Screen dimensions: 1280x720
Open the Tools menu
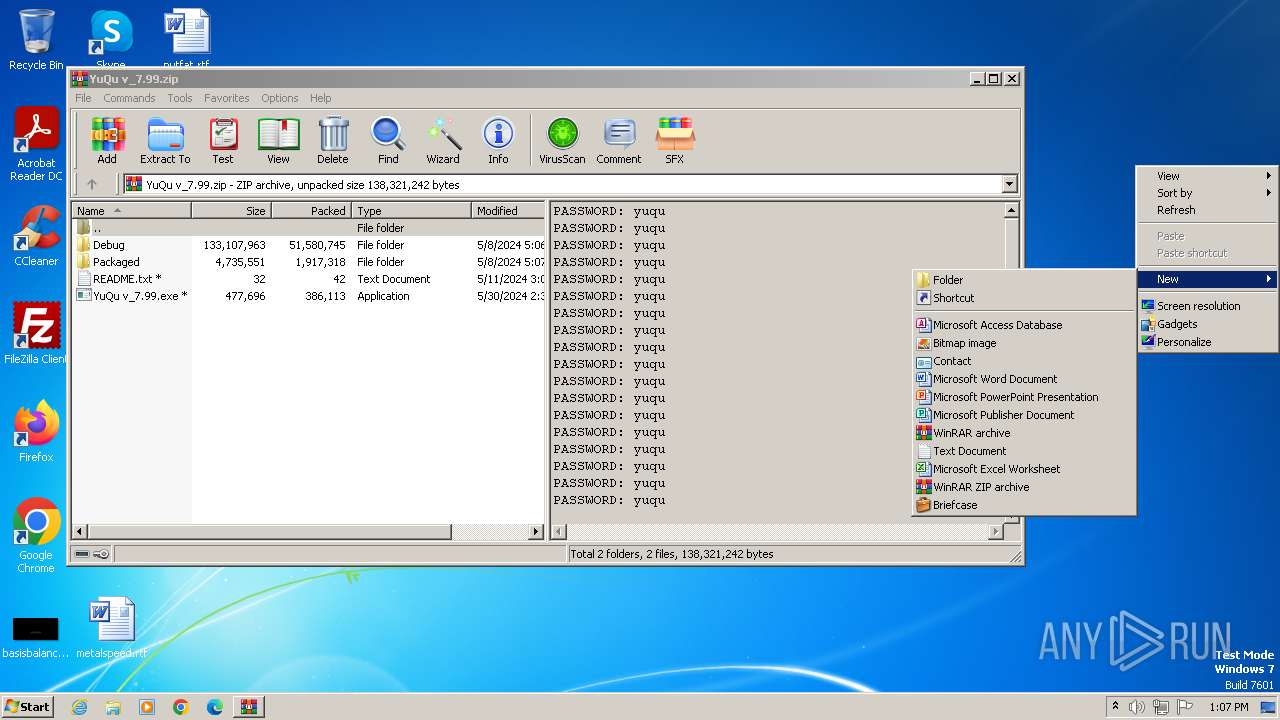[180, 98]
